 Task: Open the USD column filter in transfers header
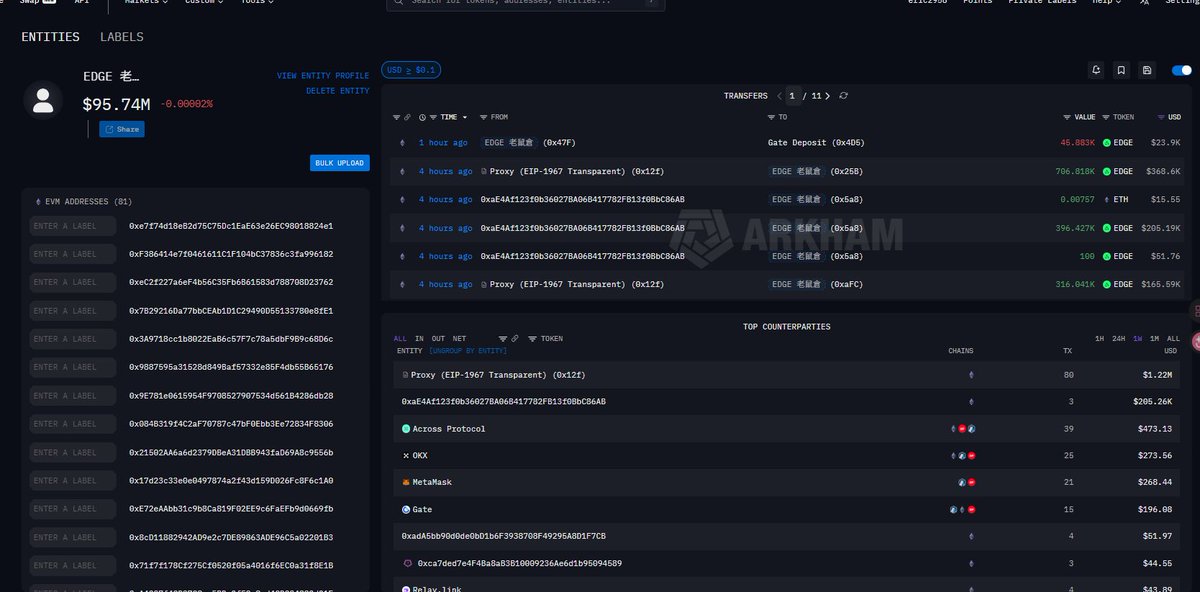tap(1160, 117)
